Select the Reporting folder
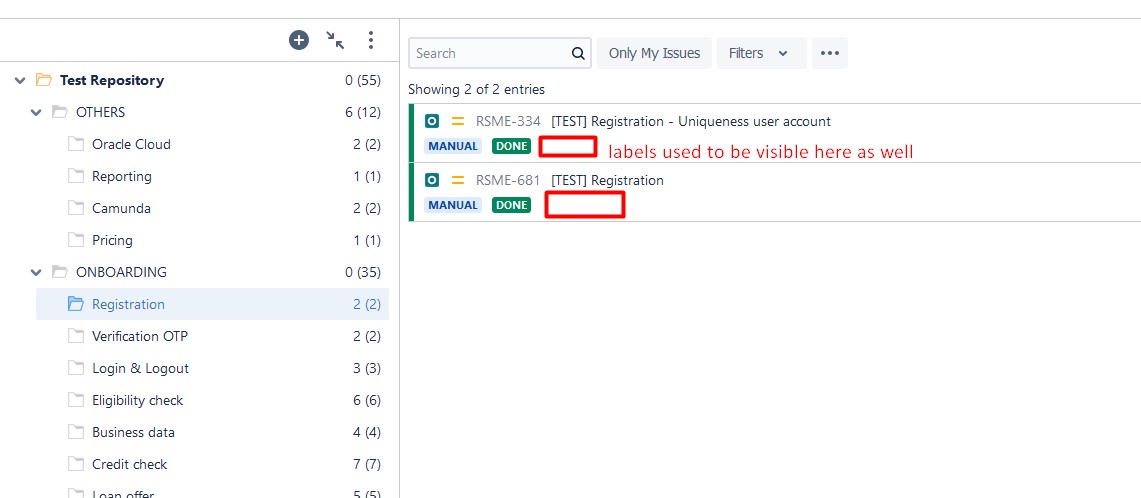This screenshot has height=498, width=1141. (x=122, y=176)
